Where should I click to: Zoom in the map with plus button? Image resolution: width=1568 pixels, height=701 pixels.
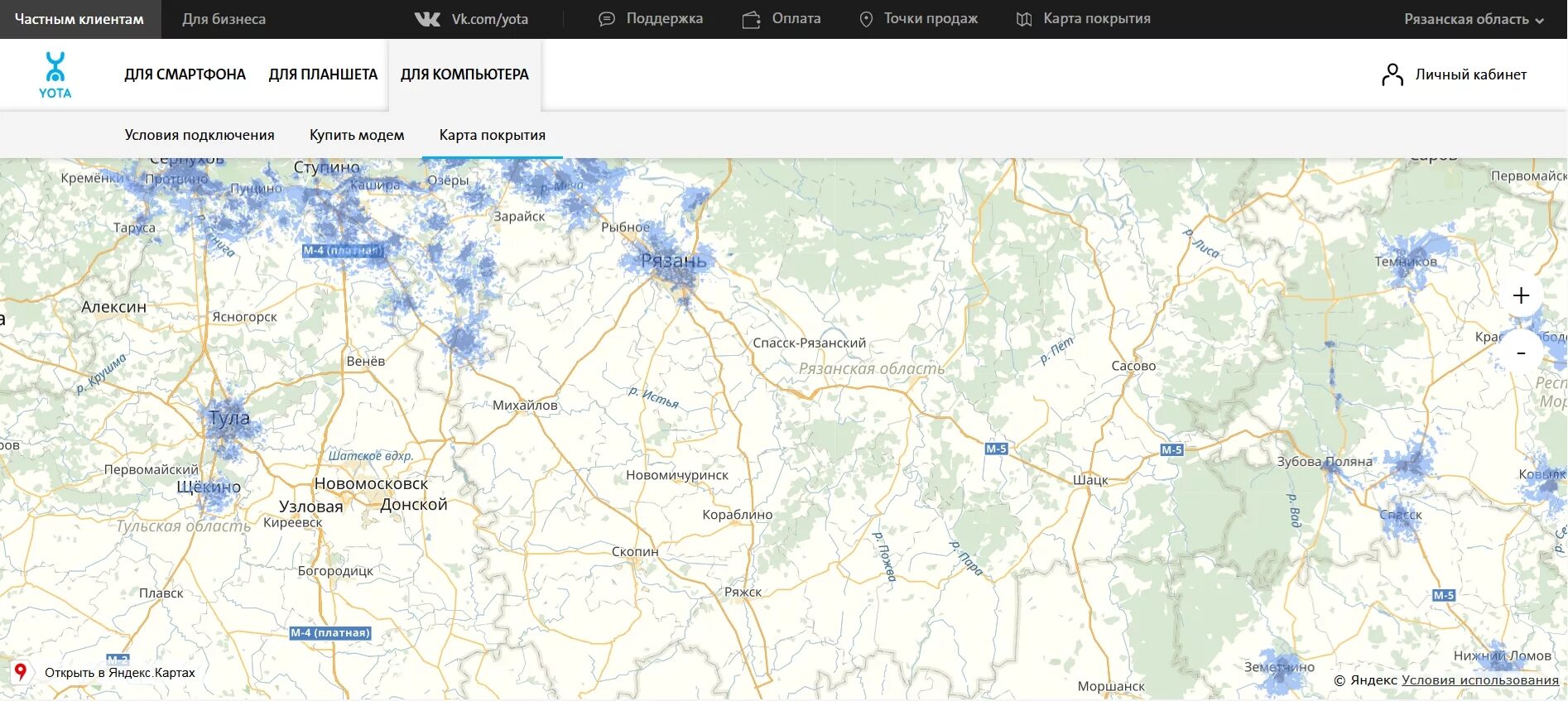point(1521,295)
